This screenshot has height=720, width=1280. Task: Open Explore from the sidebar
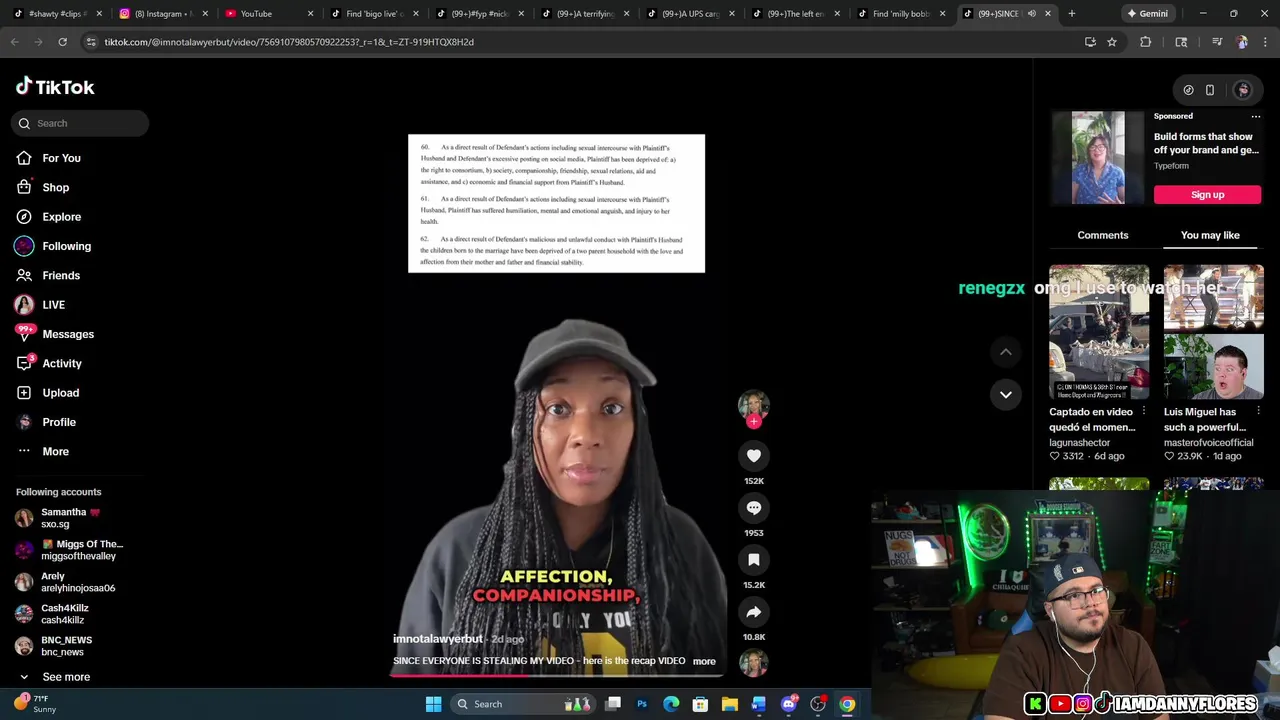[x=62, y=217]
